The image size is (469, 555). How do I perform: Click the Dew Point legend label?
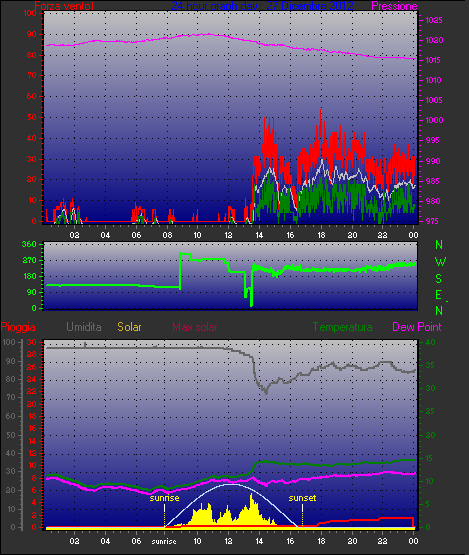417,327
